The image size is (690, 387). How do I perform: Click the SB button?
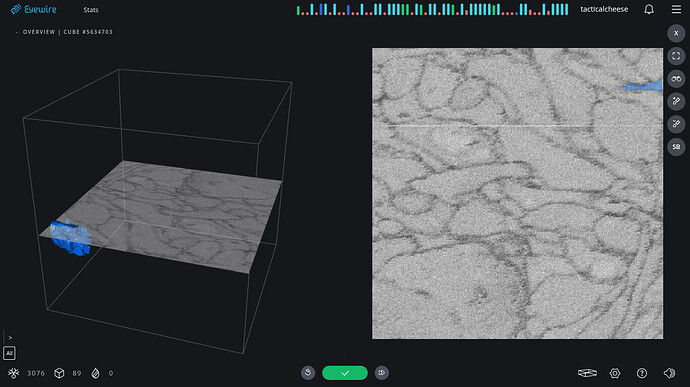[x=676, y=147]
